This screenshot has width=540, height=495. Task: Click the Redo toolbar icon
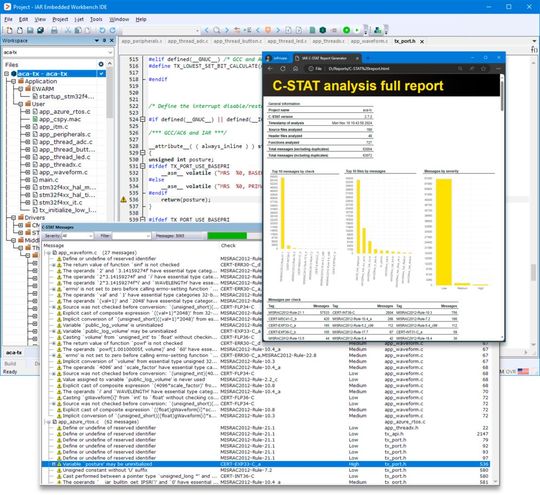[x=113, y=30]
